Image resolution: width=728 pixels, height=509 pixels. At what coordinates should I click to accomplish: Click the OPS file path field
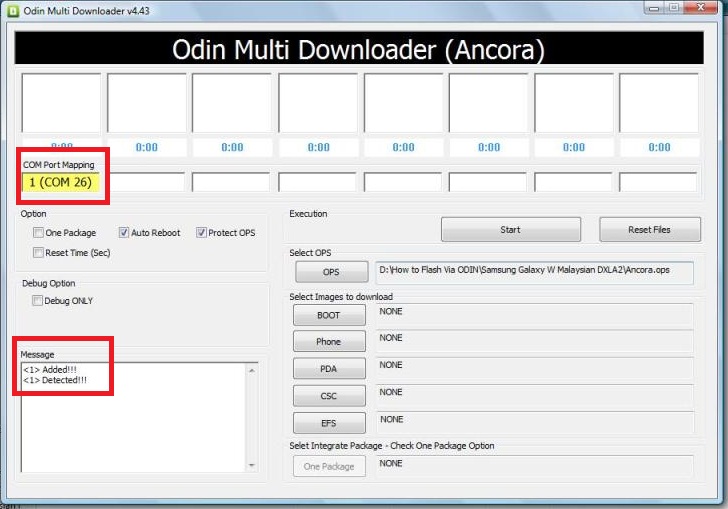[x=534, y=273]
